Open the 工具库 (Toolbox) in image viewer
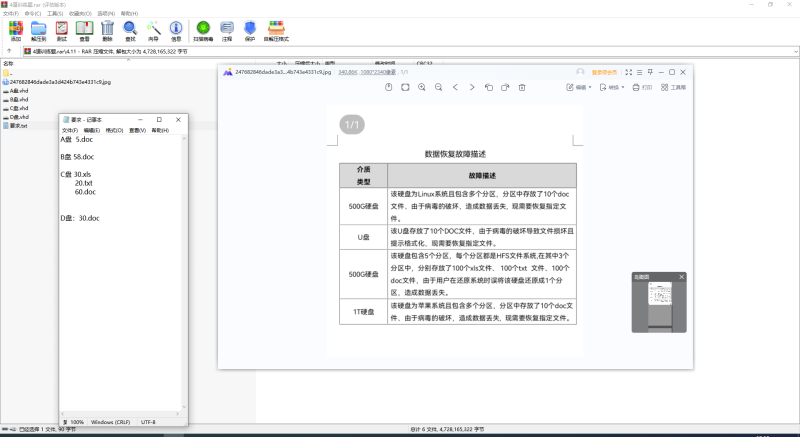800x437 pixels. pos(673,88)
